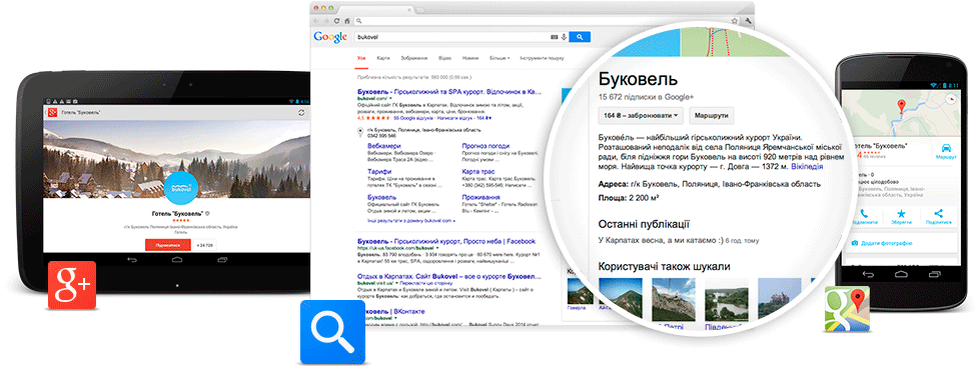
Task: Tap the +24 729 counter button on tablet
Action: [204, 245]
